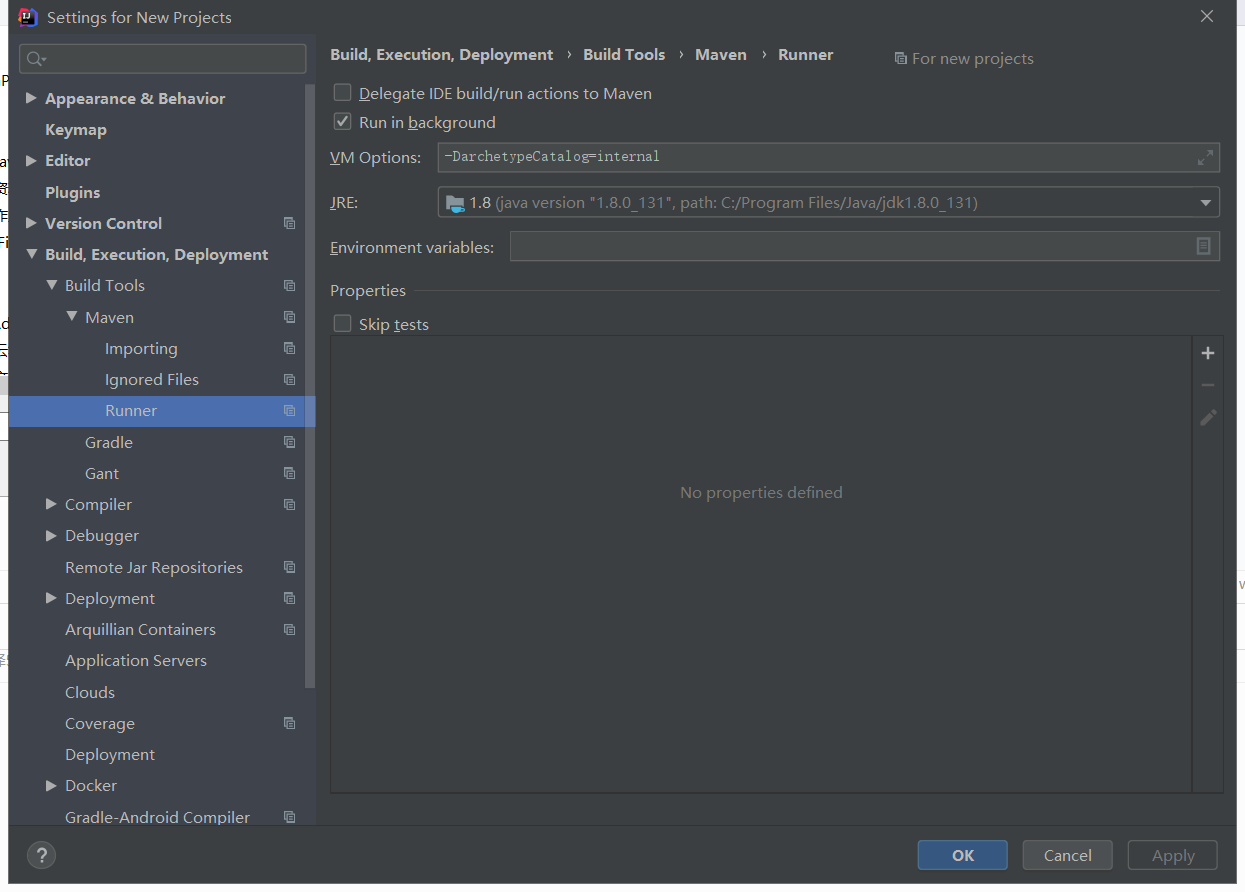Open the environment variables editor icon
The image size is (1245, 892).
1204,246
